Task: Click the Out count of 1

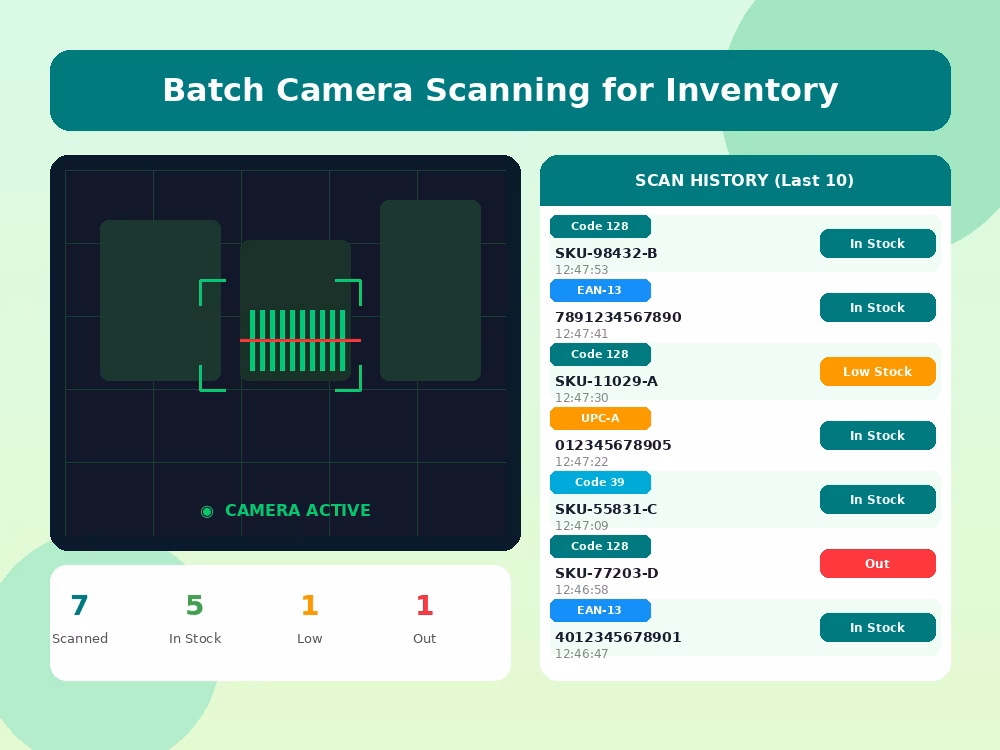Action: point(424,605)
